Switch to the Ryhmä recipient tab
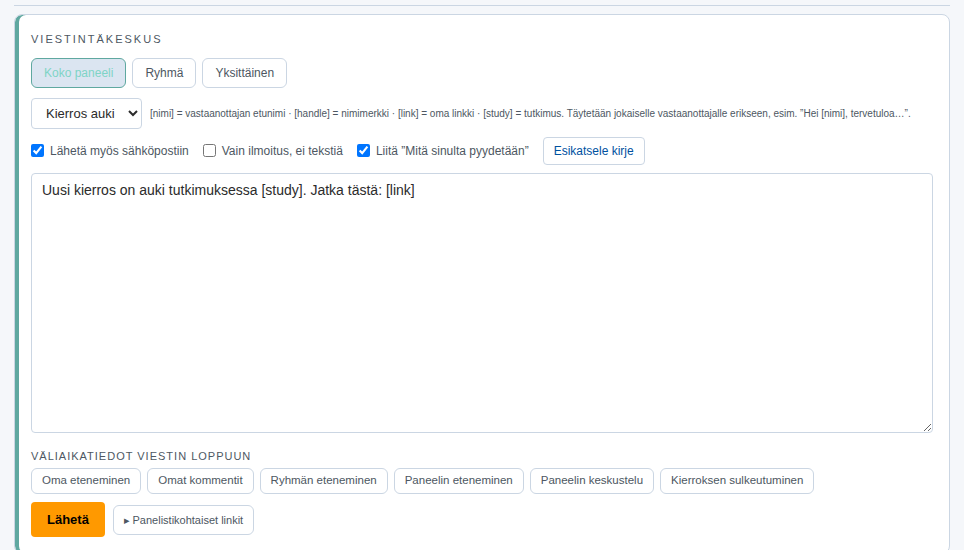This screenshot has width=964, height=550. [164, 73]
